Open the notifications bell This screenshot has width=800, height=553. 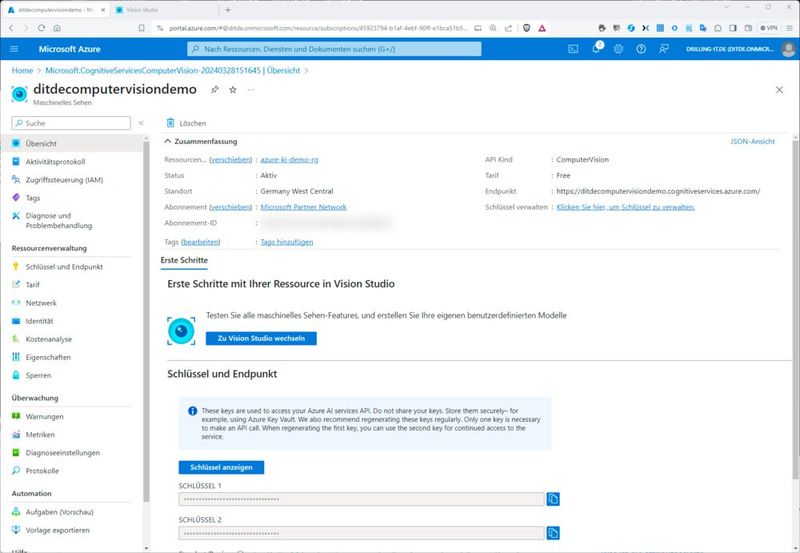coord(596,49)
